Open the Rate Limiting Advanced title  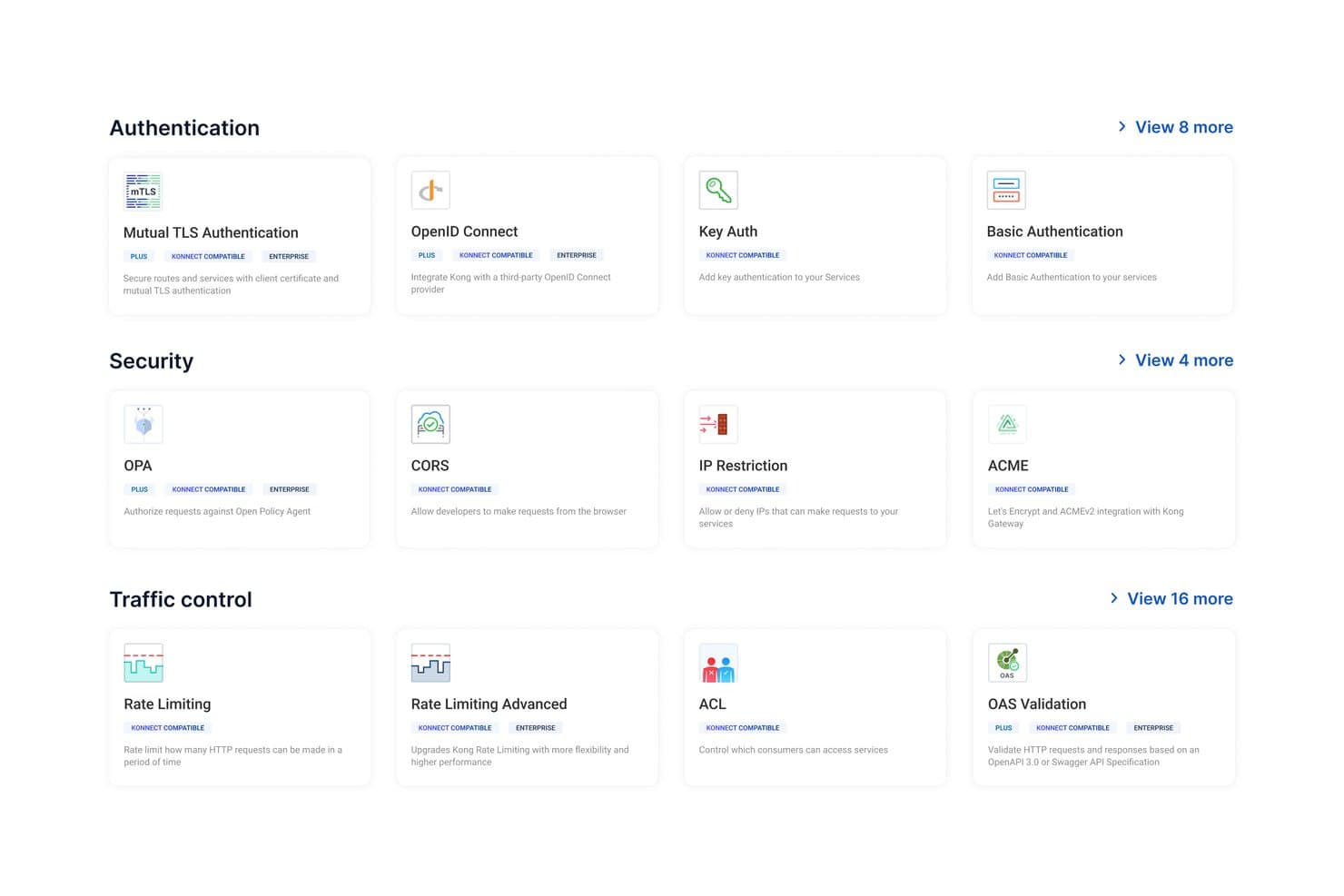489,704
